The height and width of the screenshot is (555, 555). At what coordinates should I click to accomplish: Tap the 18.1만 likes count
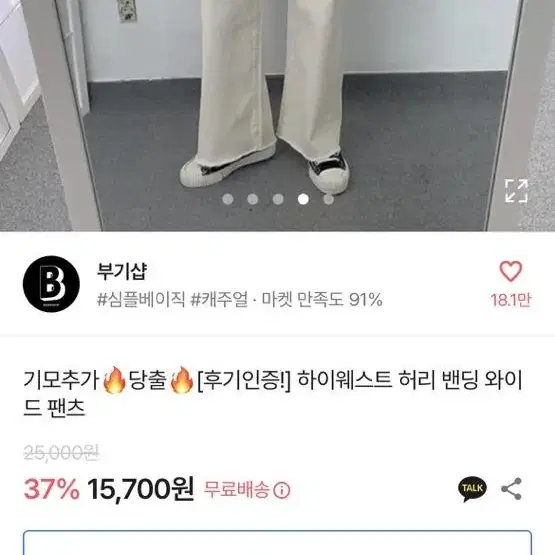coord(511,300)
